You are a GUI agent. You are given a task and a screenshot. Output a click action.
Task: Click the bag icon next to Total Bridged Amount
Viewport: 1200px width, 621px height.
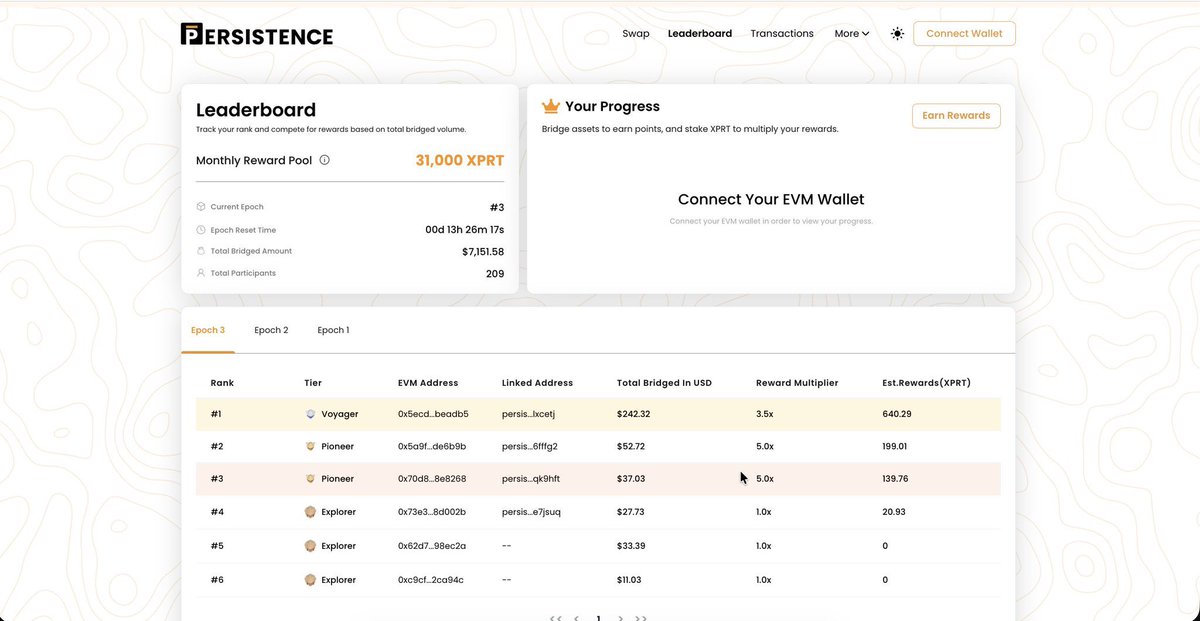201,251
